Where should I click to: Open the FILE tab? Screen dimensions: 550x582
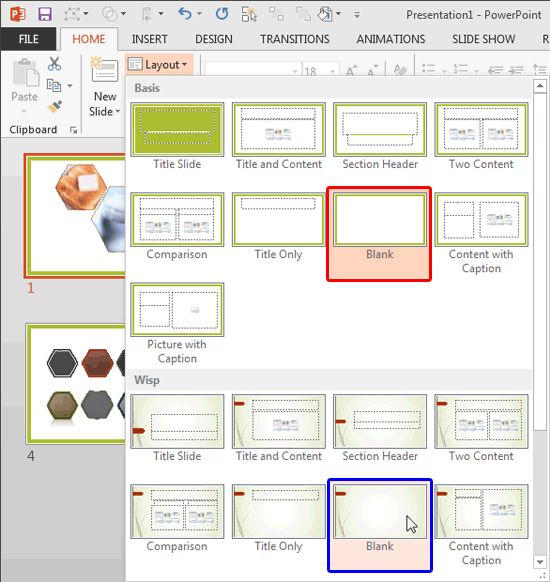click(29, 39)
